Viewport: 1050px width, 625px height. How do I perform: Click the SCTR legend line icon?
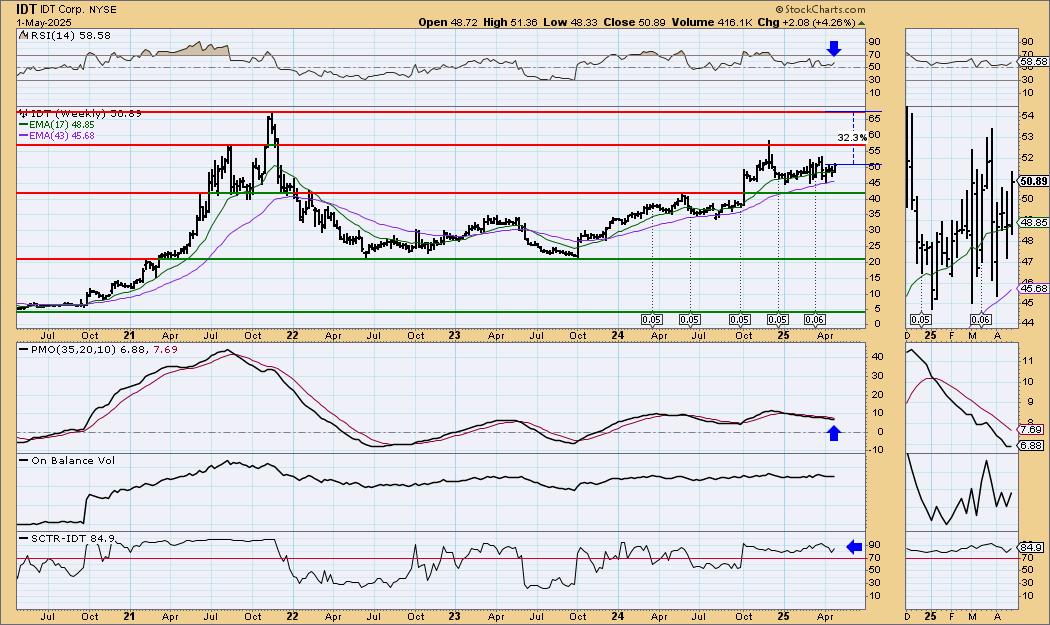[24, 539]
